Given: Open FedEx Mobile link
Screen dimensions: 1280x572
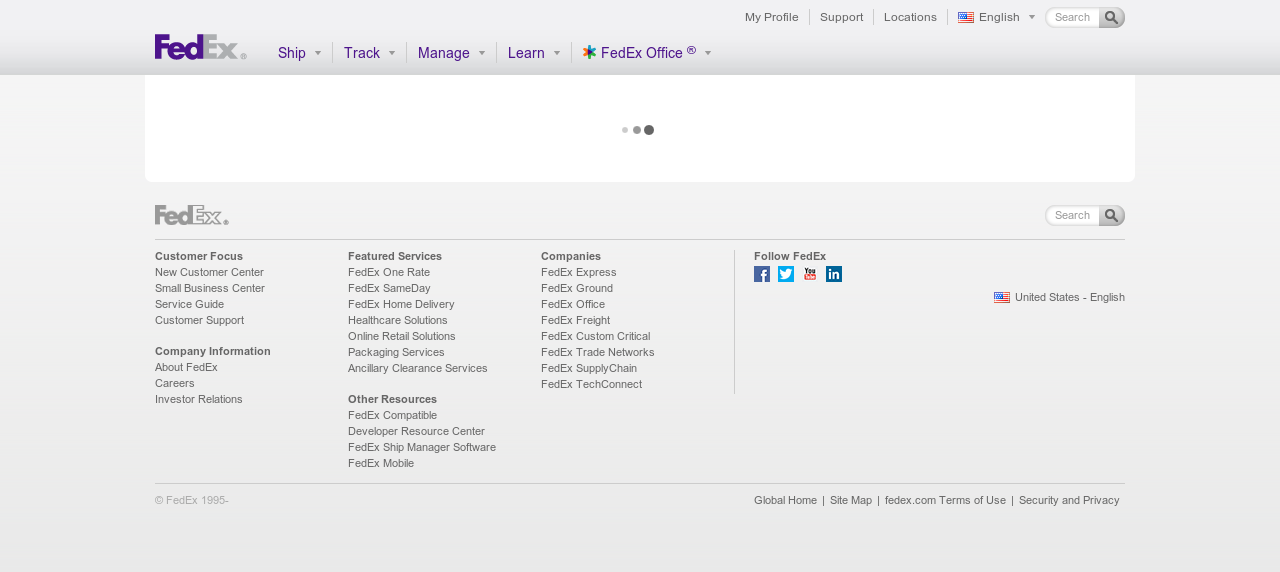Looking at the screenshot, I should coord(381,463).
